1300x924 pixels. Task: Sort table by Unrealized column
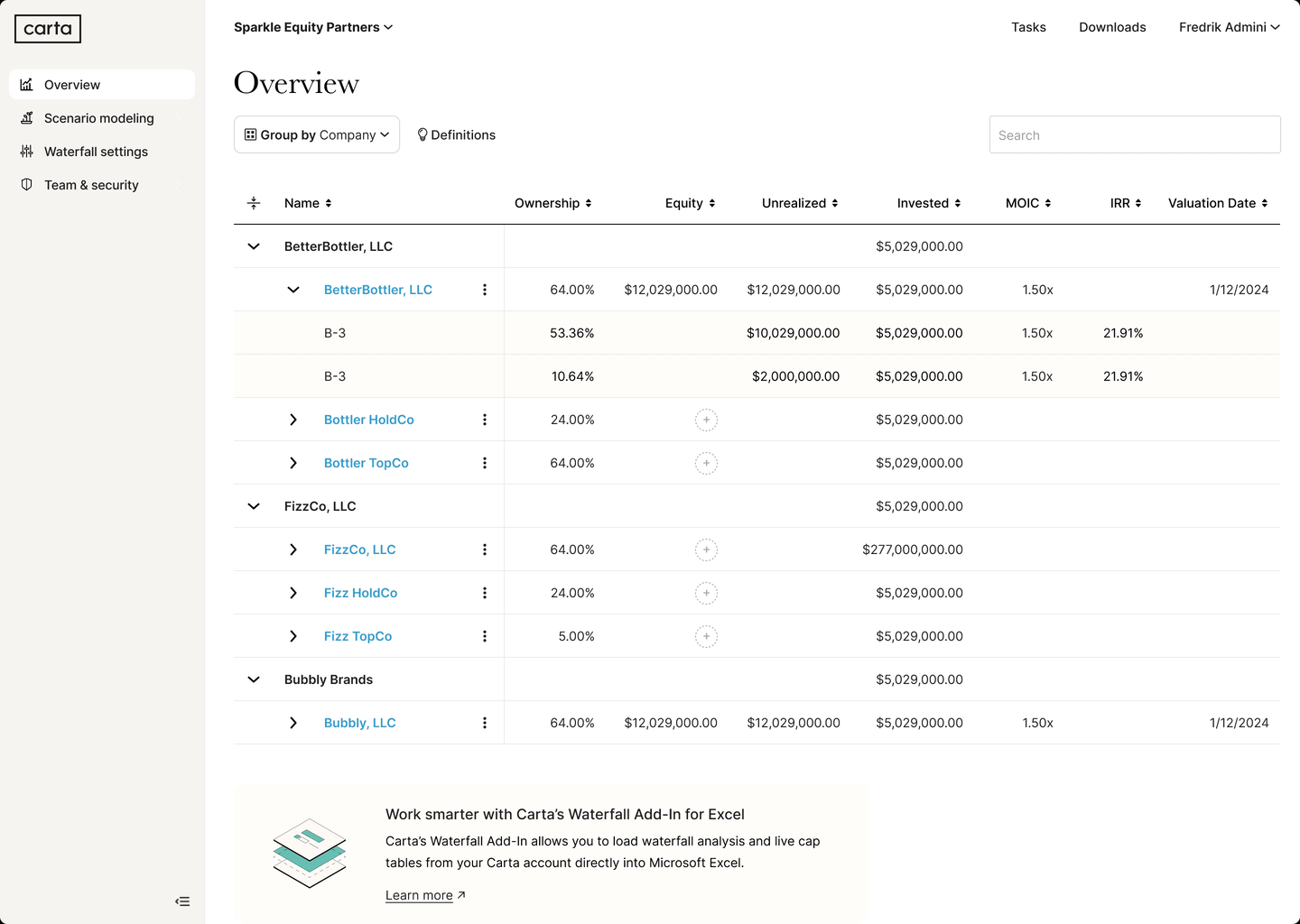tap(800, 203)
